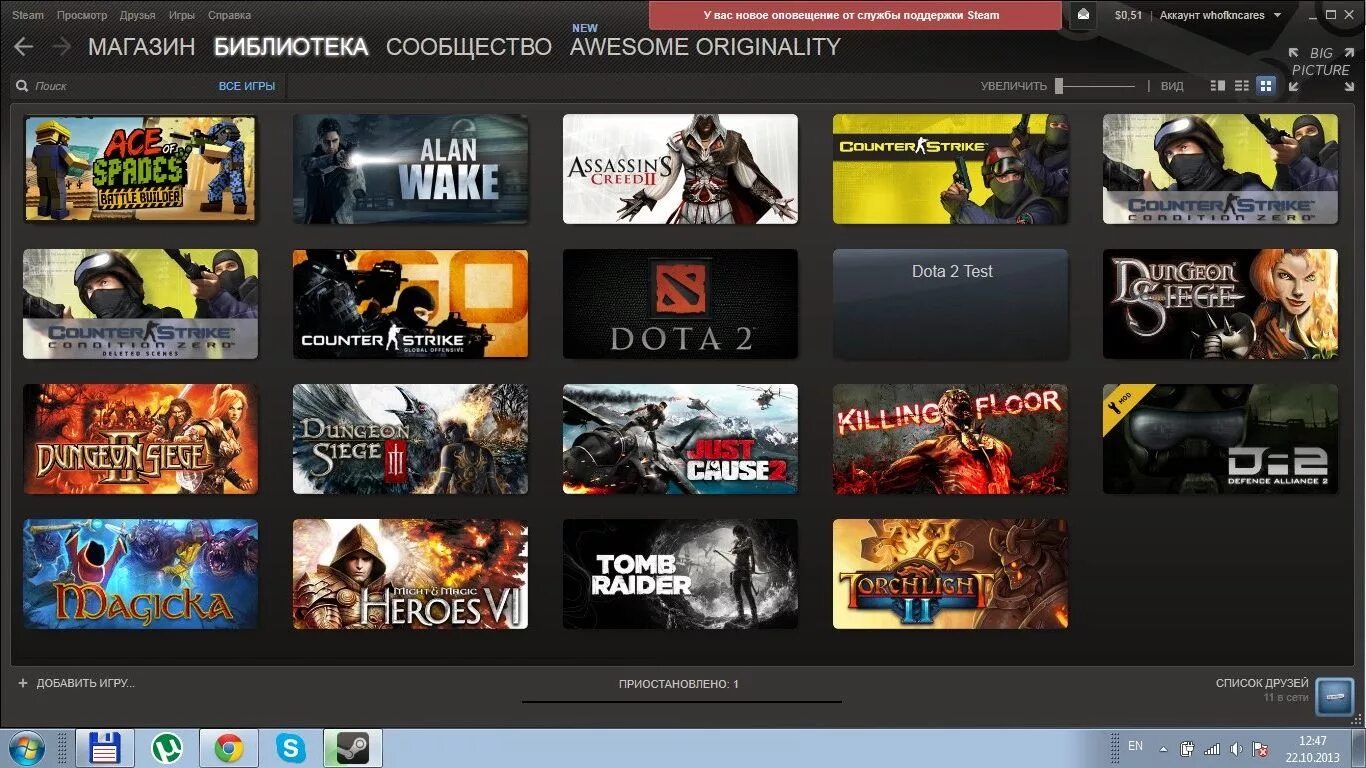Switch to list view layout
The height and width of the screenshot is (768, 1366).
point(1242,86)
